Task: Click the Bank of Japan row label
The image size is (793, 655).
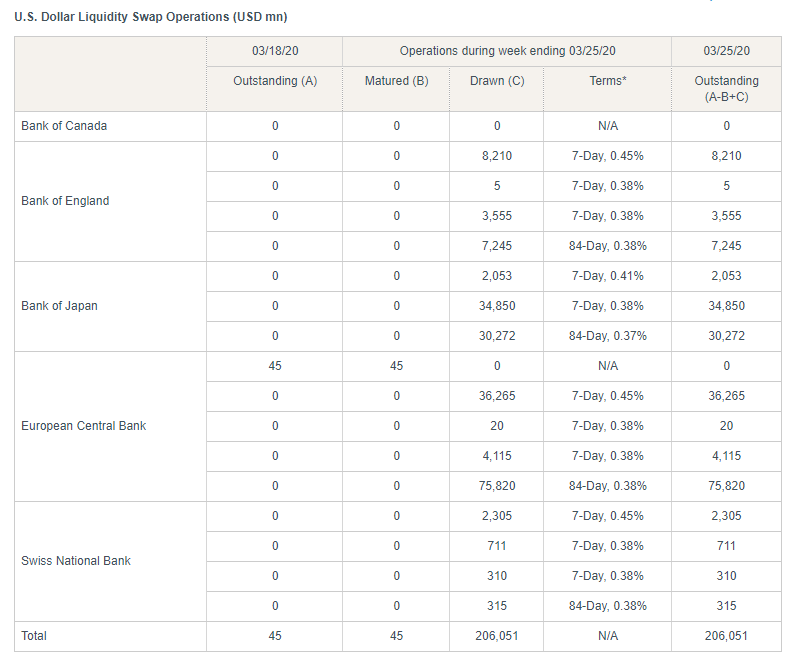Action: (59, 306)
